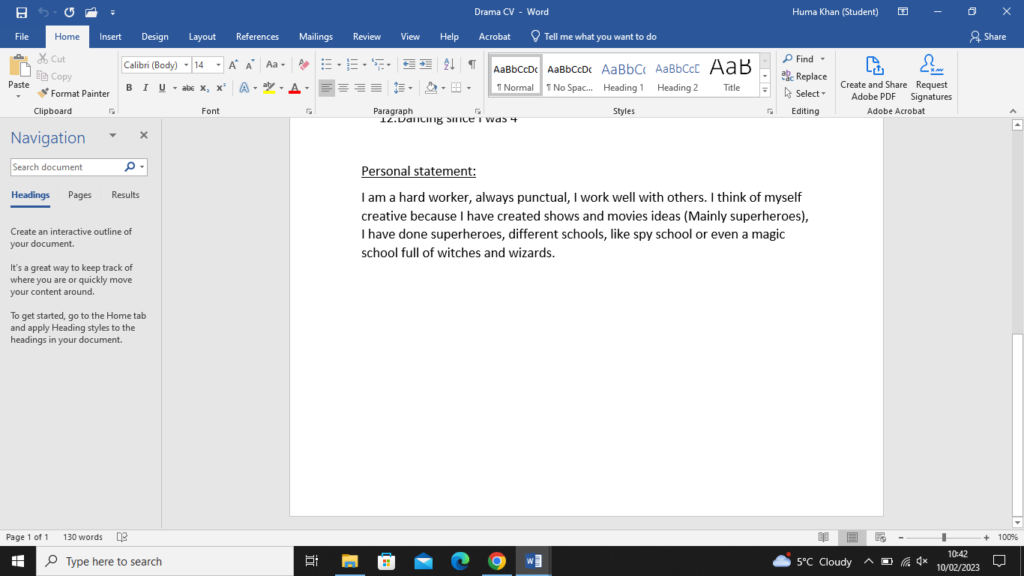
Task: Open the Layout ribbon tab
Action: pos(202,37)
